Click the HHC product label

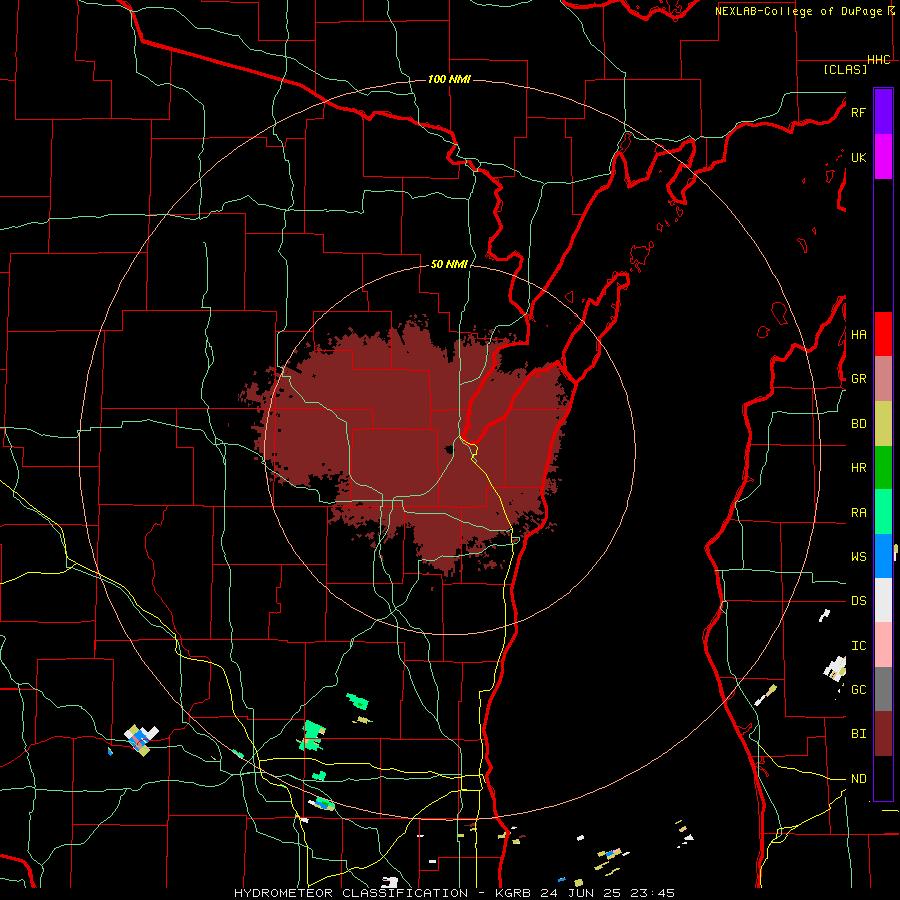point(879,60)
